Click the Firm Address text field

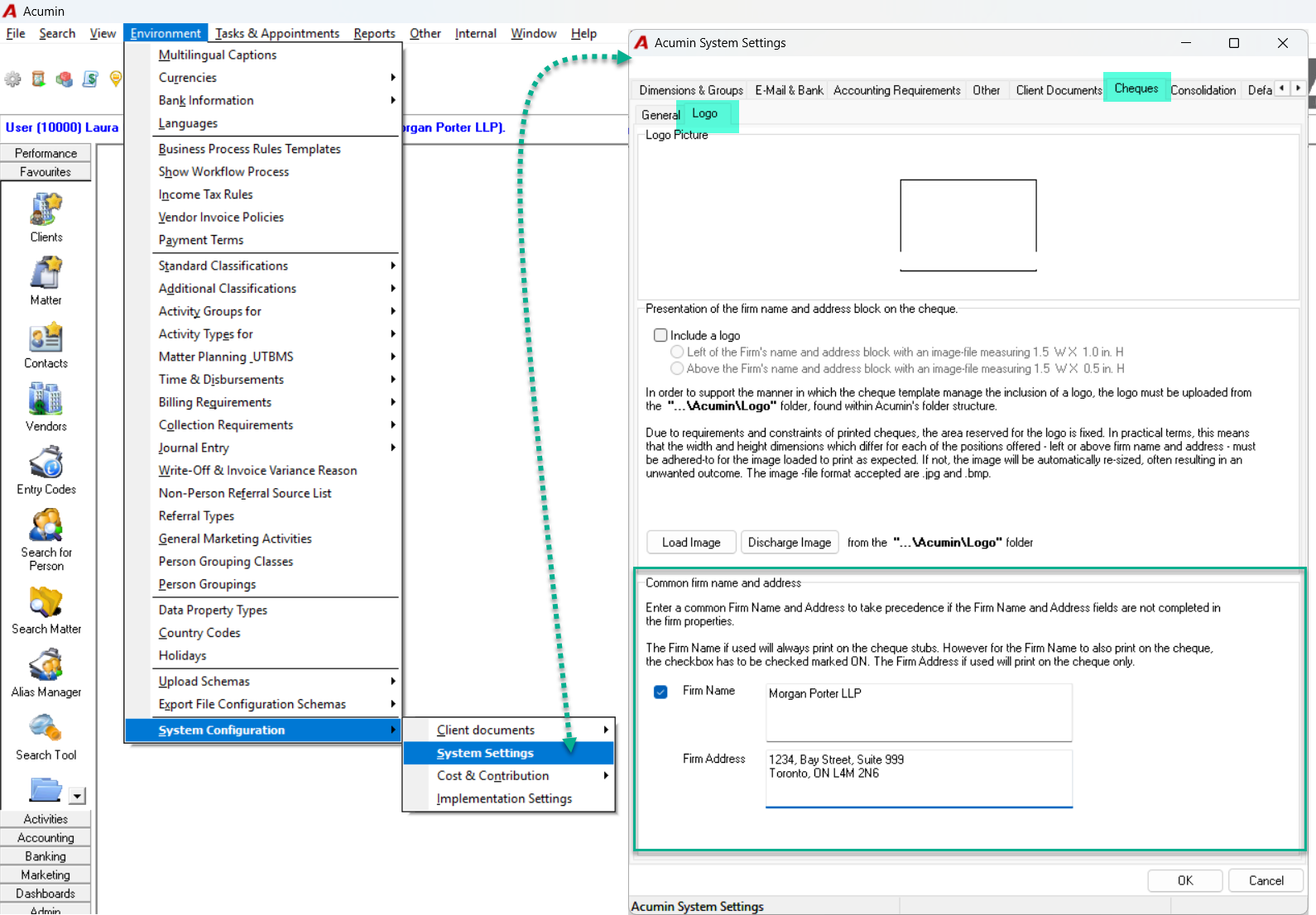(x=919, y=778)
